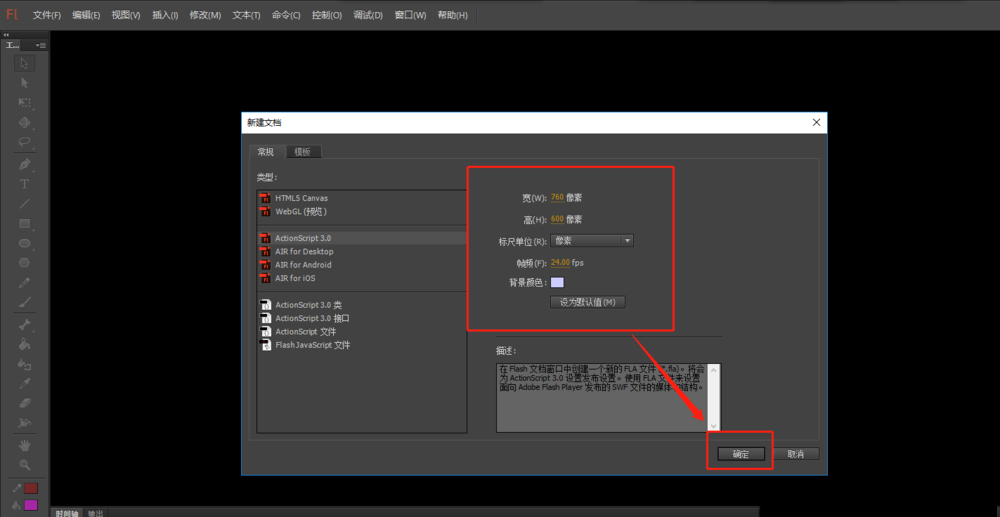Select the Paint Bucket tool

(x=25, y=345)
